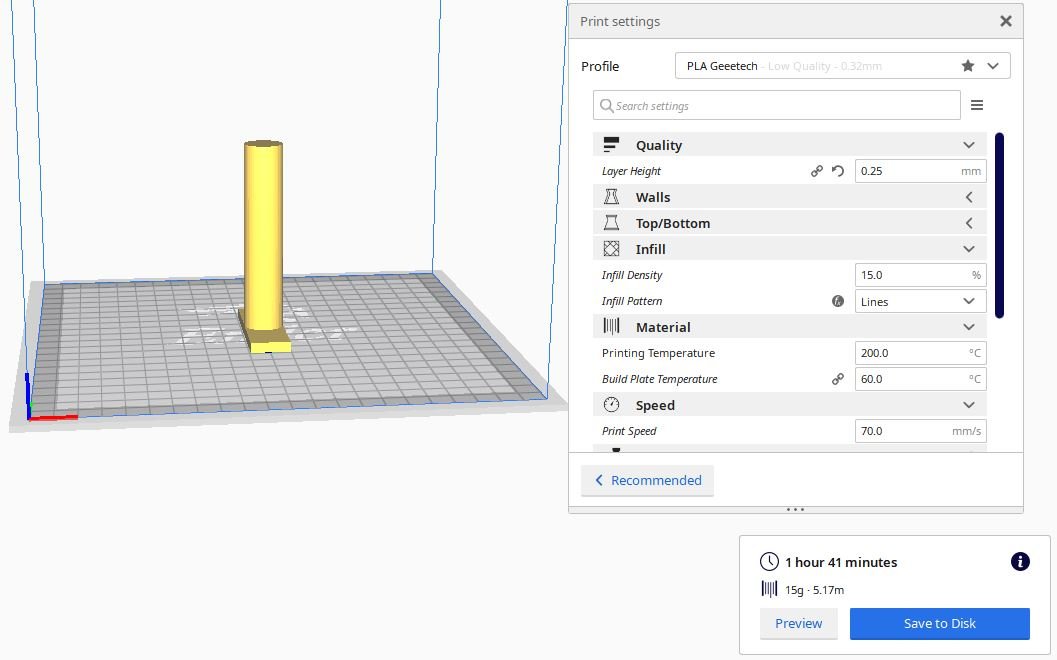Click the Layer Height link icon
This screenshot has width=1057, height=660.
coord(816,171)
